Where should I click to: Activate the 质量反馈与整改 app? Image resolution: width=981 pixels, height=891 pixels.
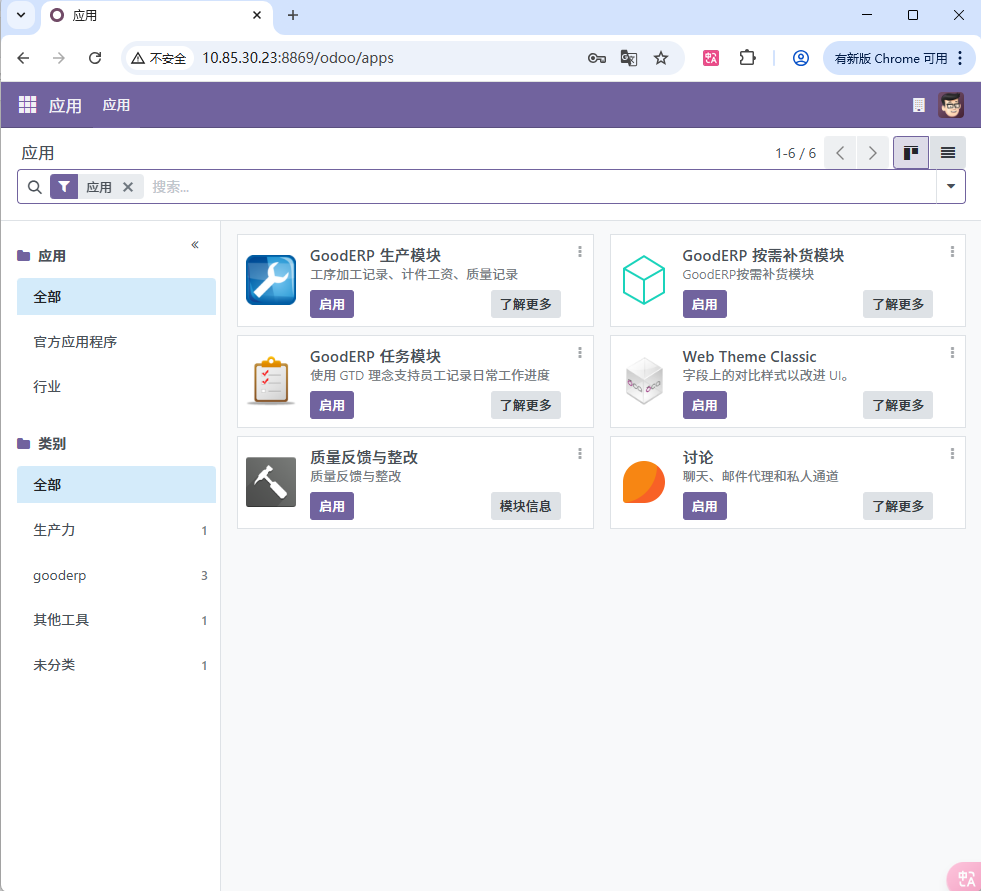[332, 506]
